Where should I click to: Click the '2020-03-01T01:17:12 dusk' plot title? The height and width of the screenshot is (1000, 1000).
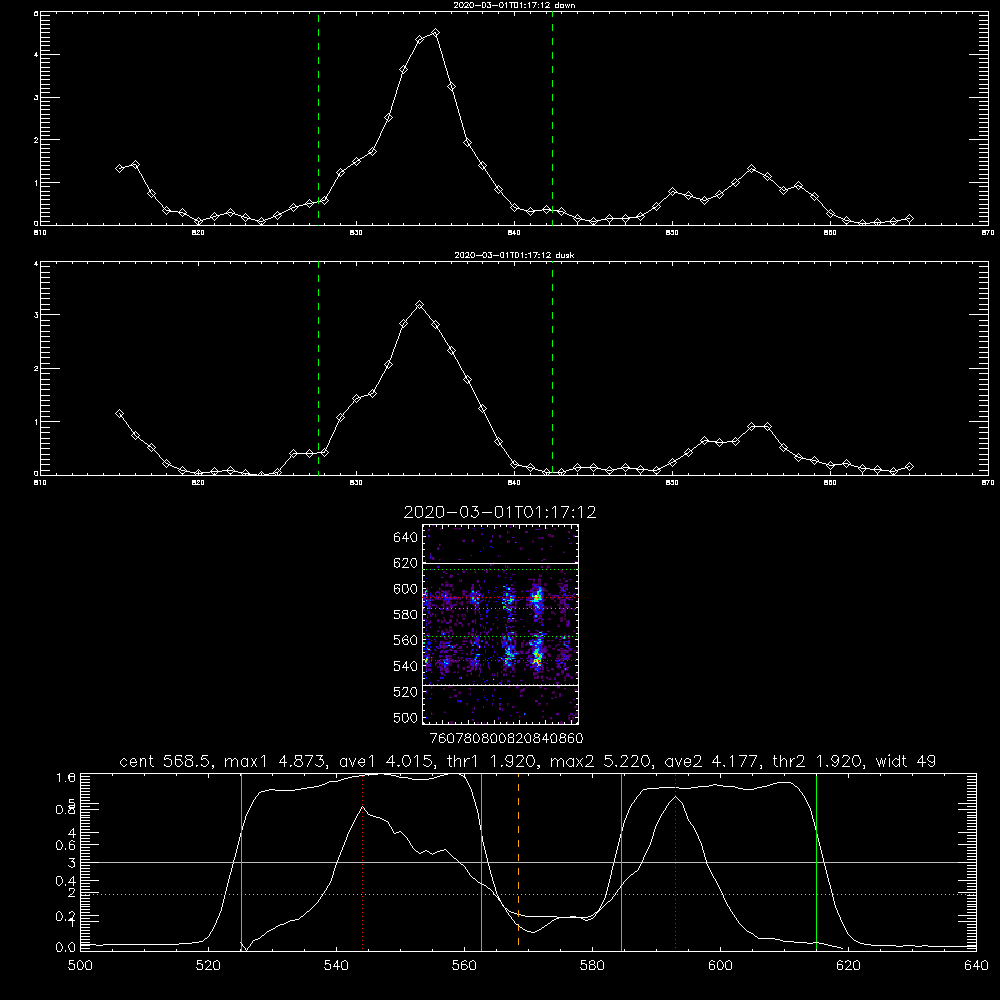point(514,255)
